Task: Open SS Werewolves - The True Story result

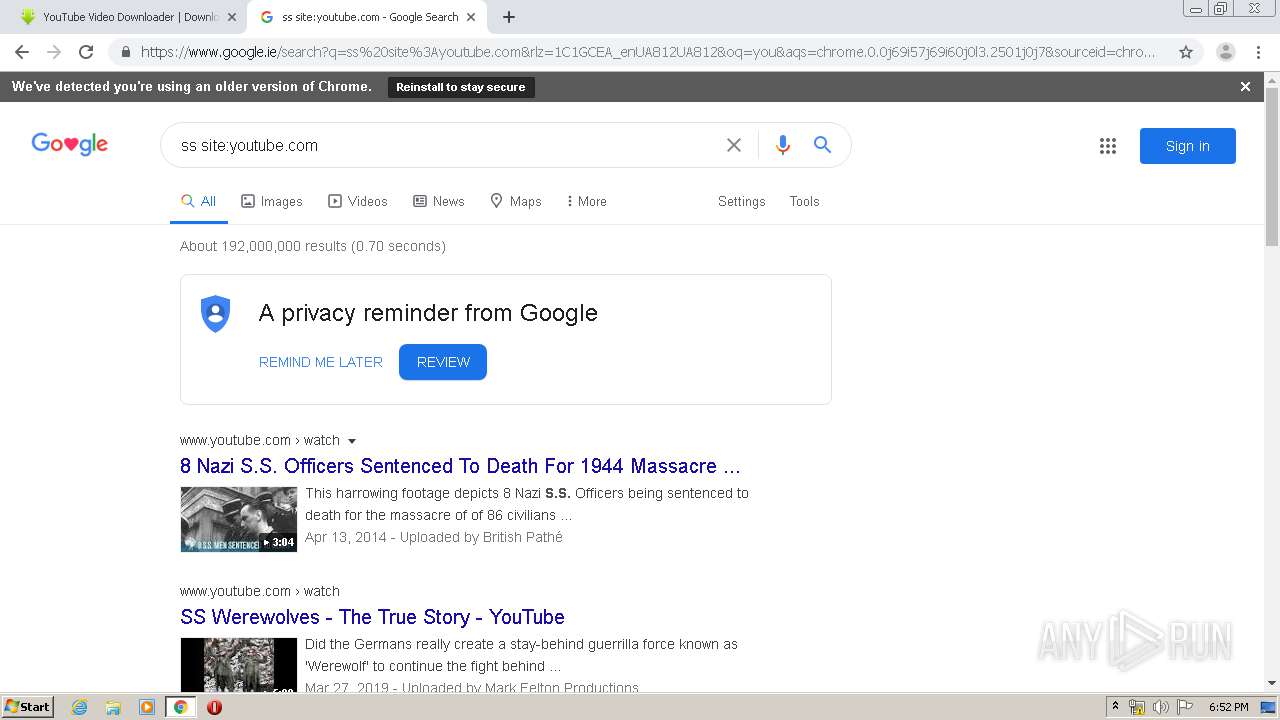Action: pyautogui.click(x=372, y=617)
